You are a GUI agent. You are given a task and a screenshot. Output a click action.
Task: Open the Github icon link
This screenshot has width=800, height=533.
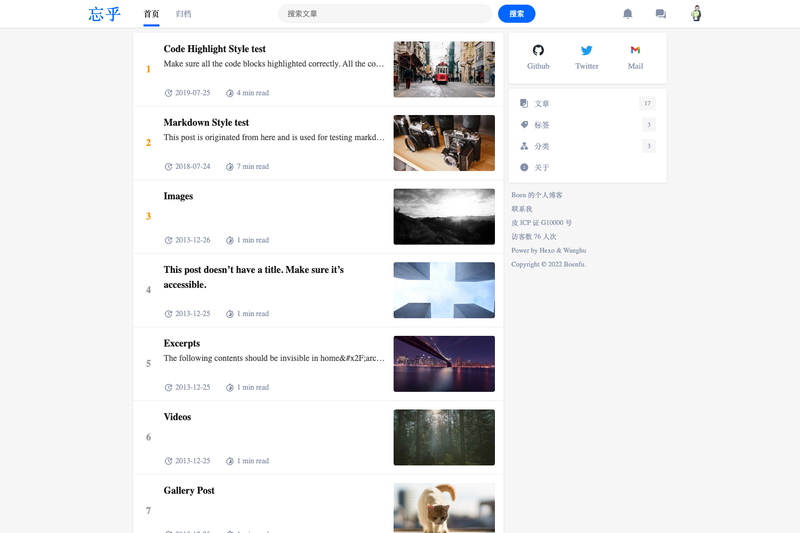[538, 50]
